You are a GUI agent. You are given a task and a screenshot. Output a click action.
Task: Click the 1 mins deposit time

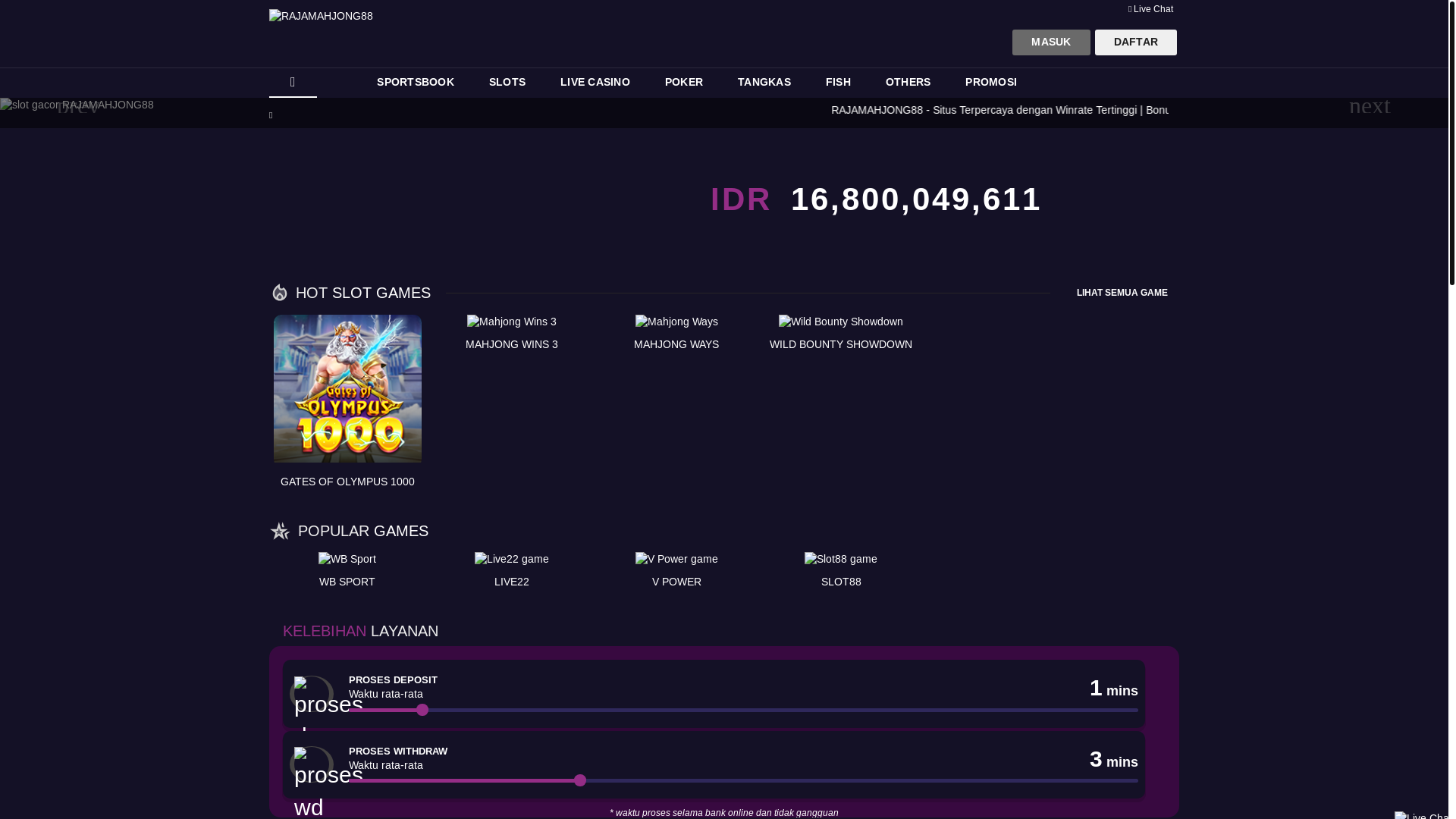click(x=1113, y=689)
